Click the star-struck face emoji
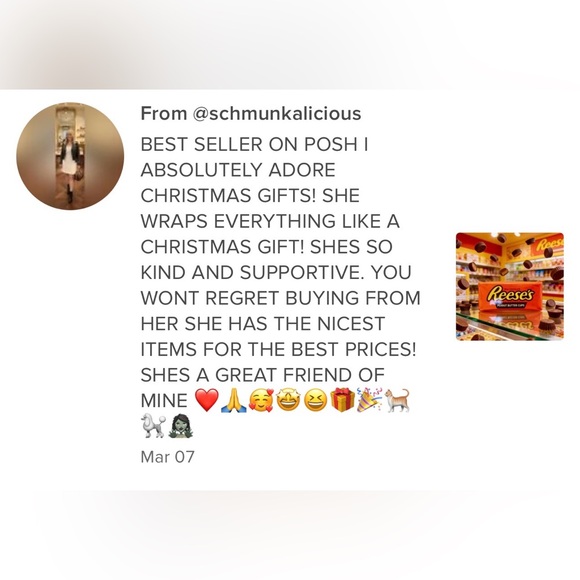Image resolution: width=580 pixels, height=580 pixels. 288,400
